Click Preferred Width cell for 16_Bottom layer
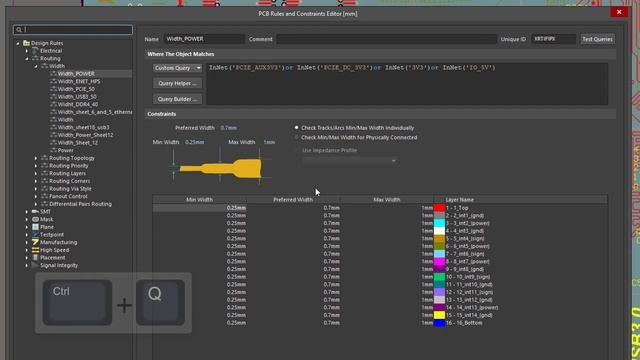 (293, 323)
